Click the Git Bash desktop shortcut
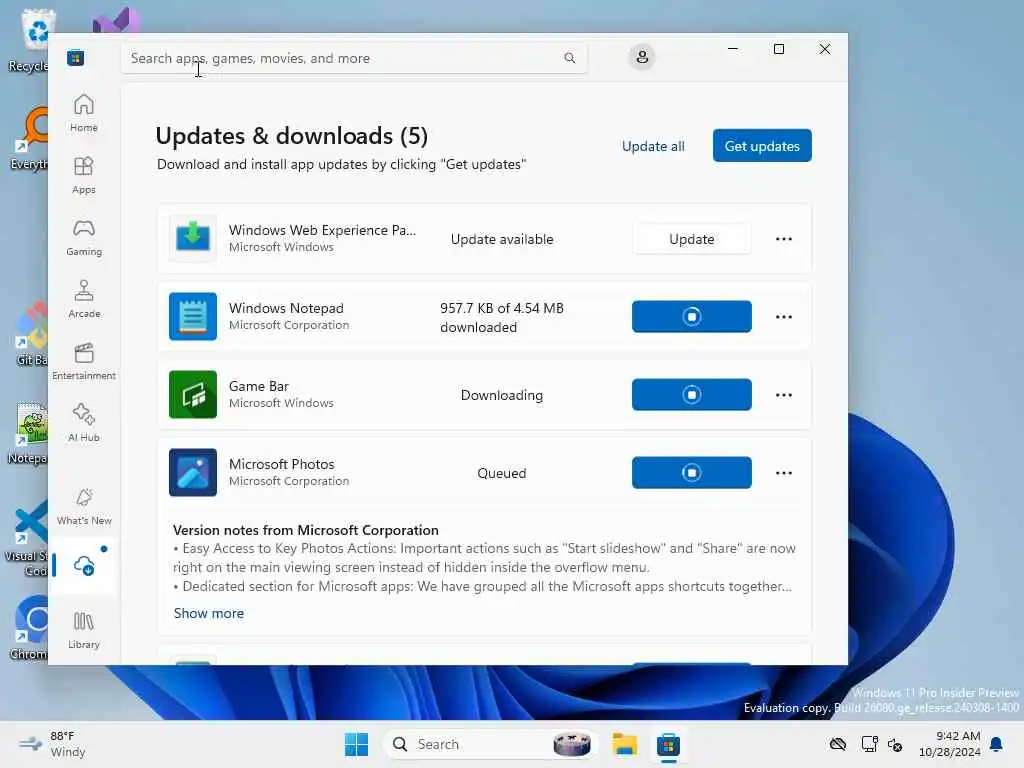The width and height of the screenshot is (1024, 768). [30, 334]
